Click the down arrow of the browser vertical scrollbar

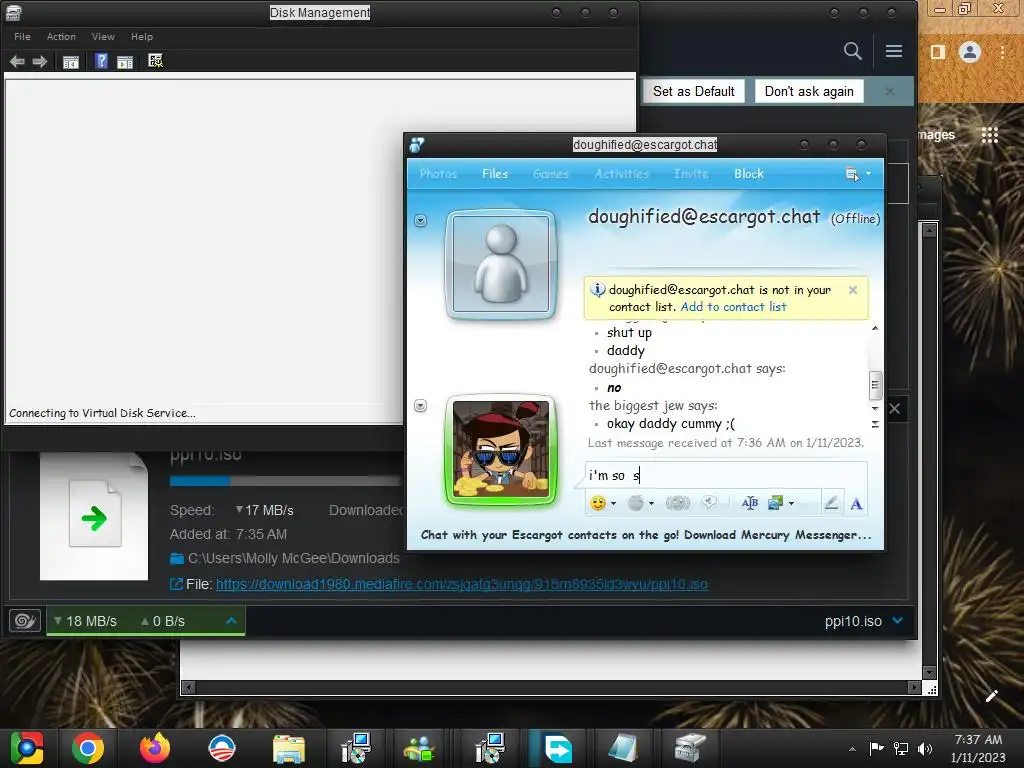(x=929, y=673)
